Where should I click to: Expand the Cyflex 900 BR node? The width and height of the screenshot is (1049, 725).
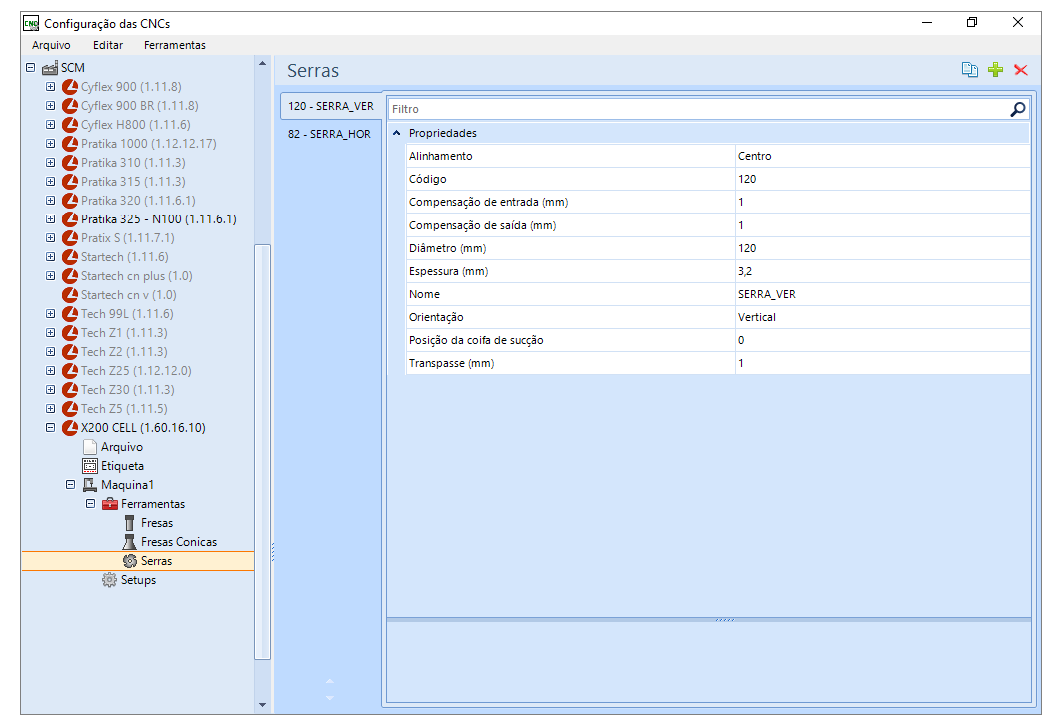click(x=50, y=106)
